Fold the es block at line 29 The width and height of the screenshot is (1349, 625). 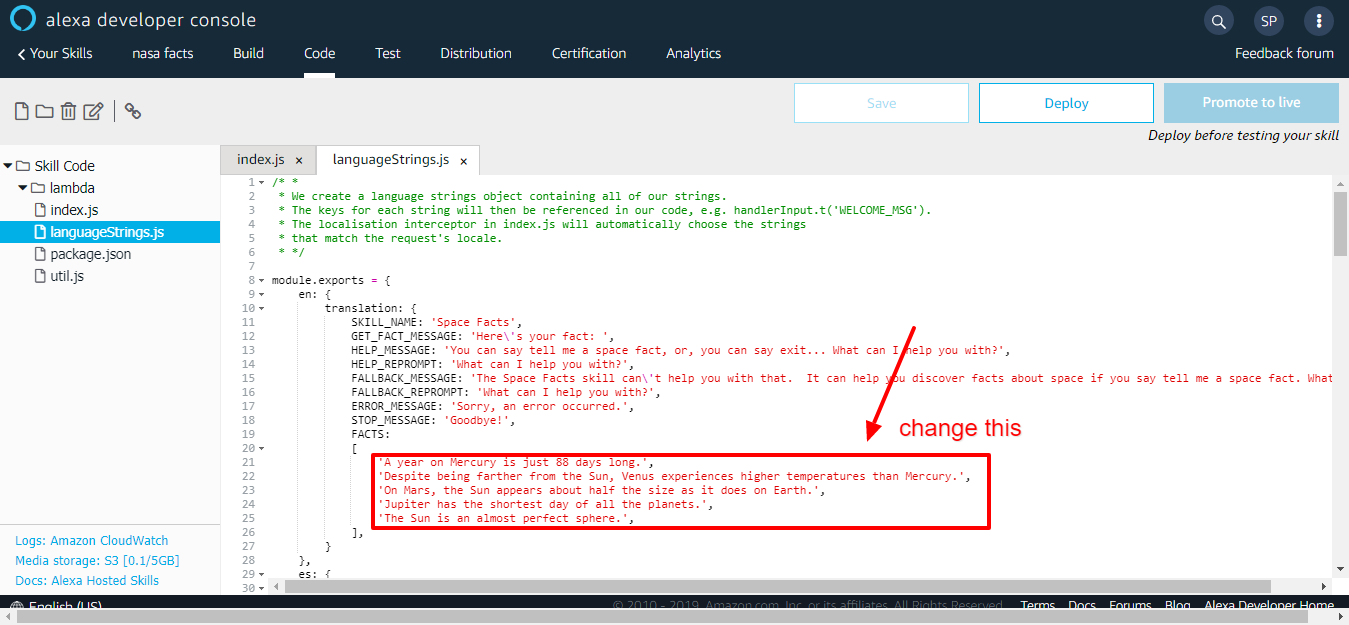tap(262, 575)
